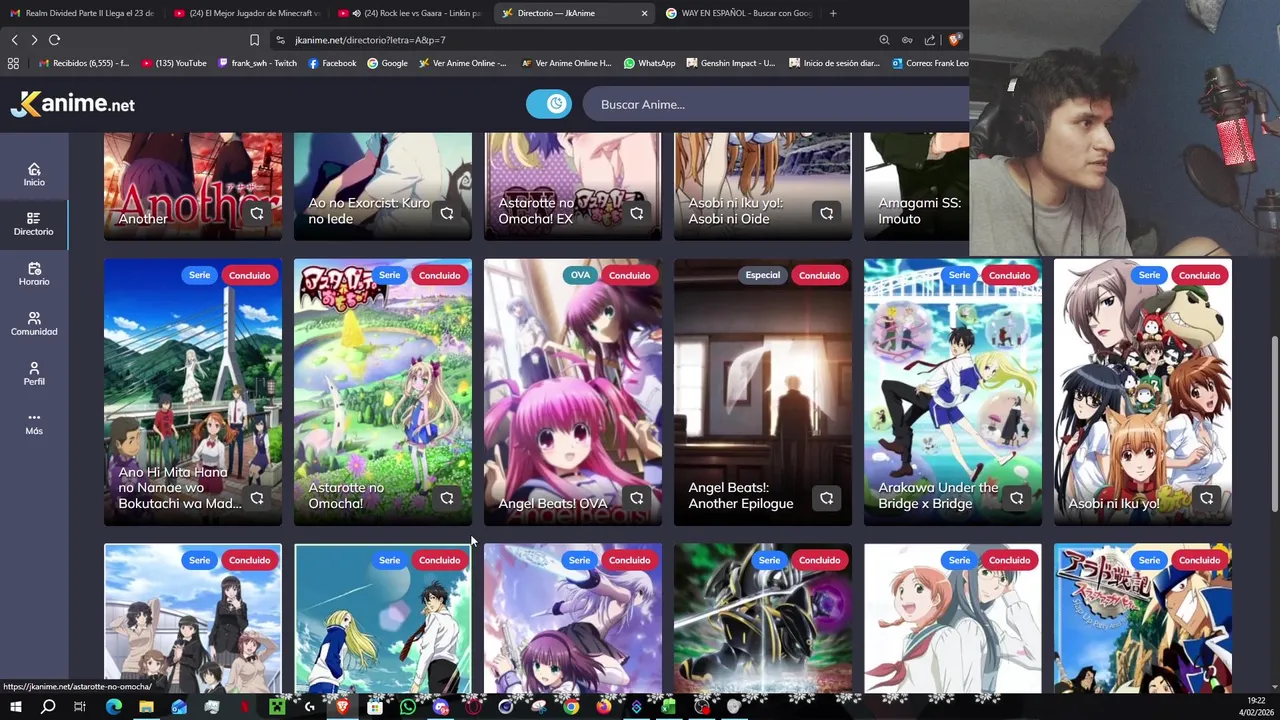1280x720 pixels.
Task: Click the share icon in address bar
Action: tap(930, 40)
